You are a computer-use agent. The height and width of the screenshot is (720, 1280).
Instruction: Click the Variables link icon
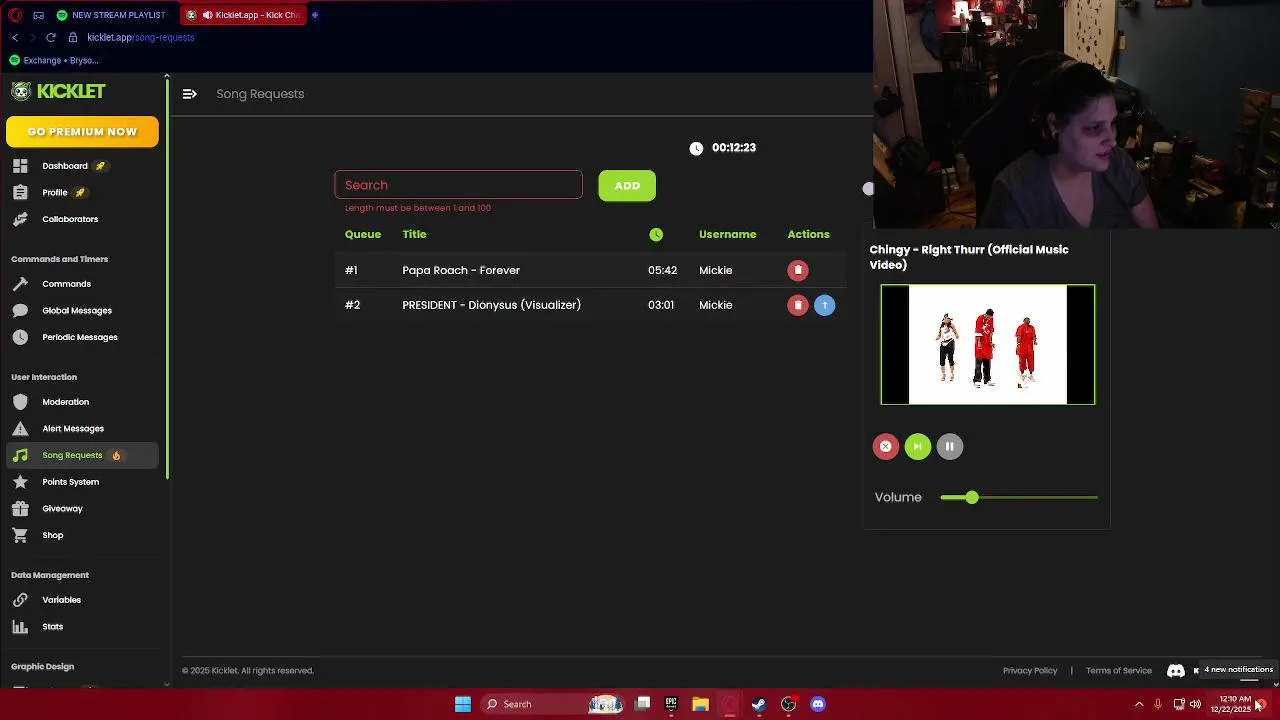(20, 600)
